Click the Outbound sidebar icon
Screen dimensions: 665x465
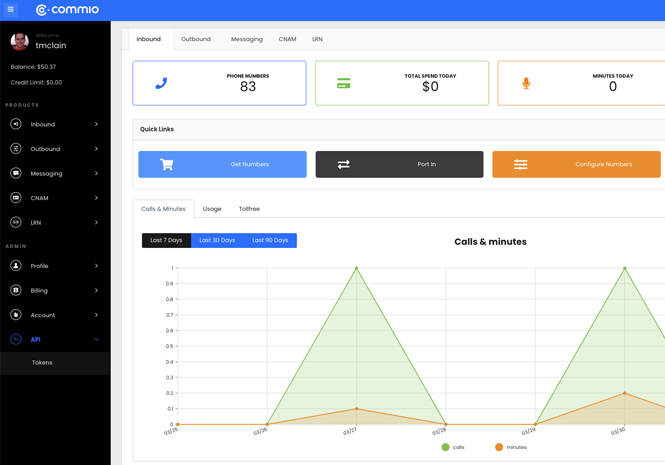point(16,148)
